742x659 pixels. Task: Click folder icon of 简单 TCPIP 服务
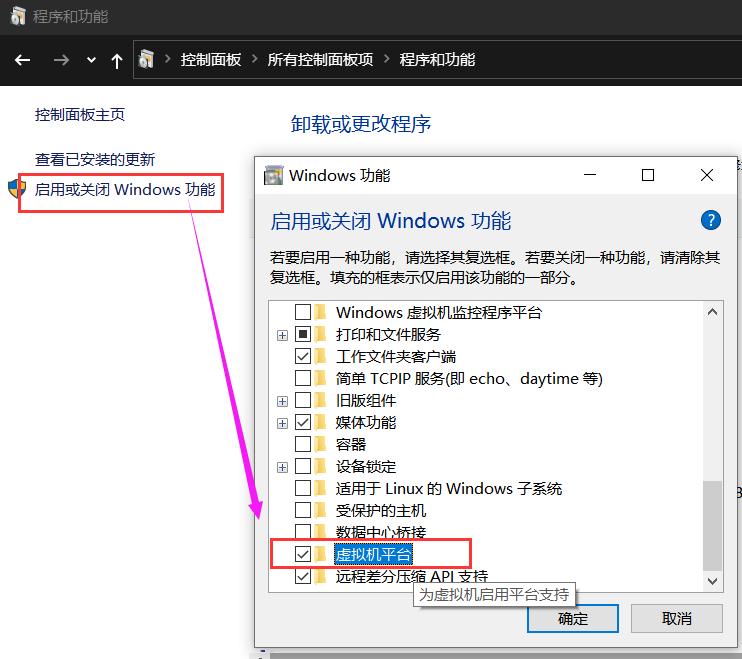click(321, 378)
